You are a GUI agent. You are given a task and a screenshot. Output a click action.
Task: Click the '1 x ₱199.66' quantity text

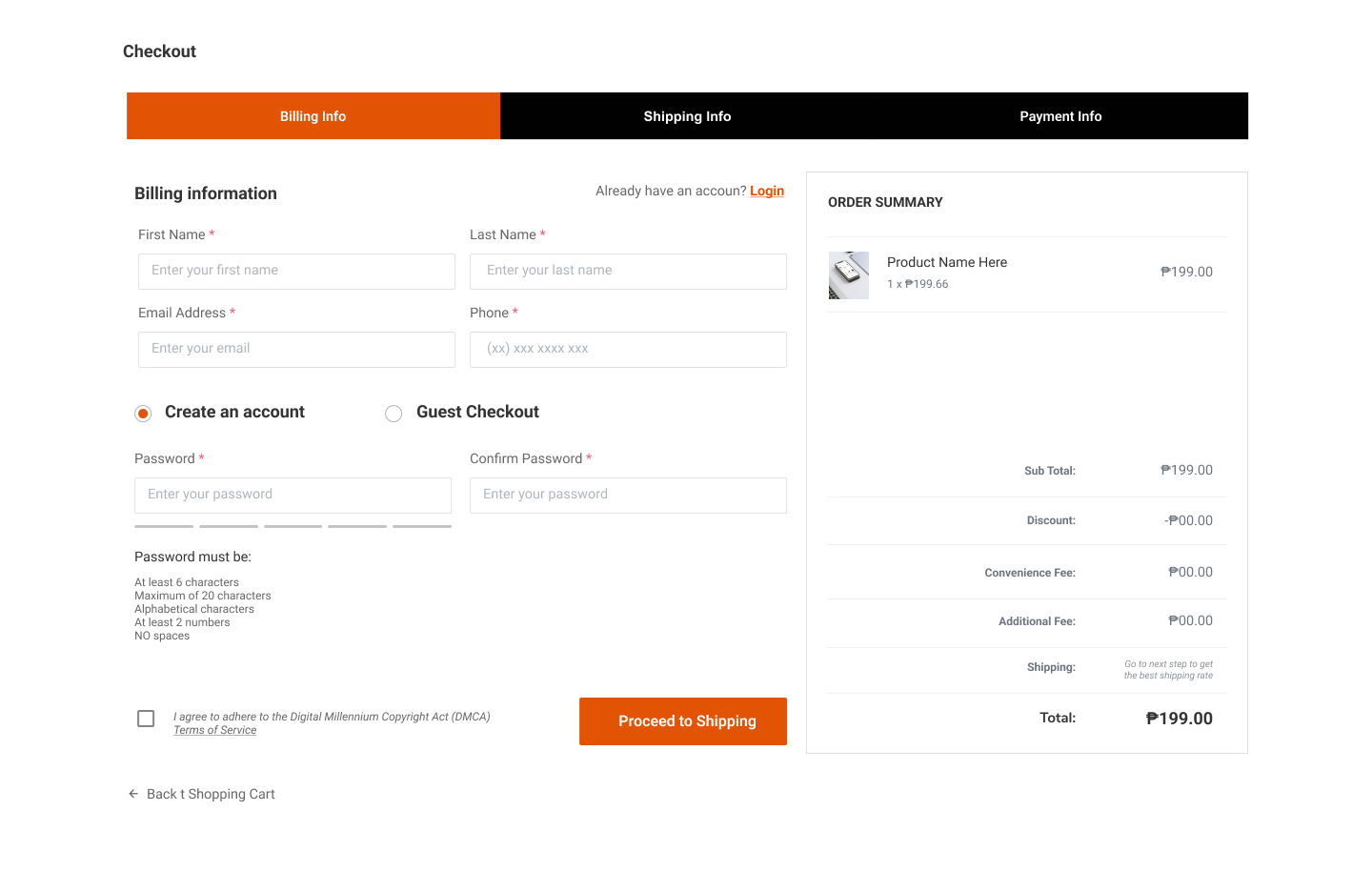point(918,284)
